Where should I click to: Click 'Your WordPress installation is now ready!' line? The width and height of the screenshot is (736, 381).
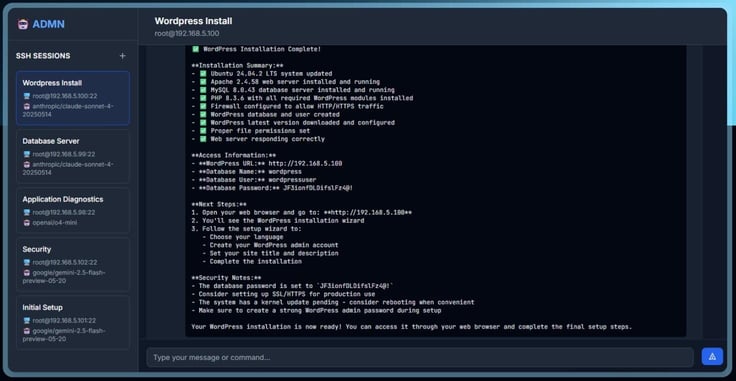coord(412,327)
